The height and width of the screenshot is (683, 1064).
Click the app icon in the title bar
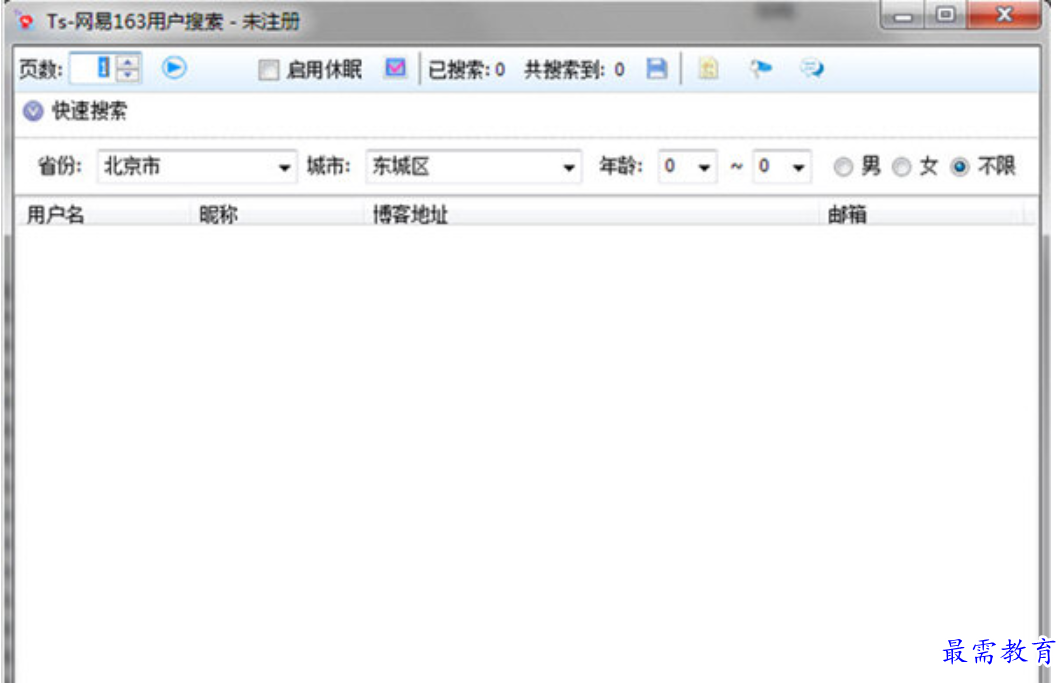[x=26, y=21]
